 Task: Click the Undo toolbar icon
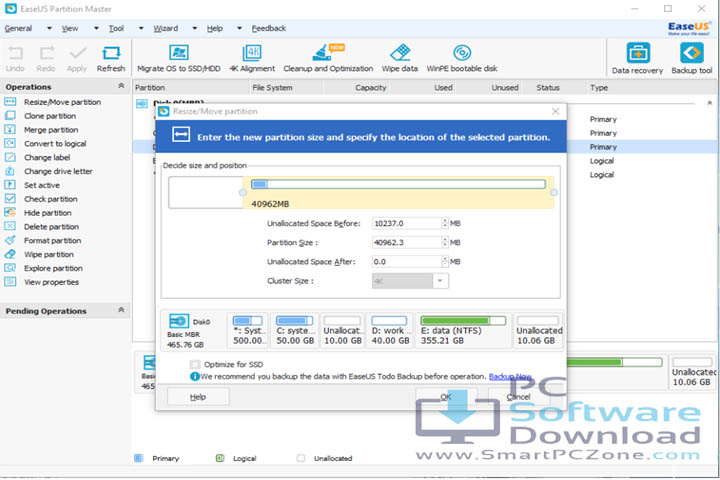(15, 58)
